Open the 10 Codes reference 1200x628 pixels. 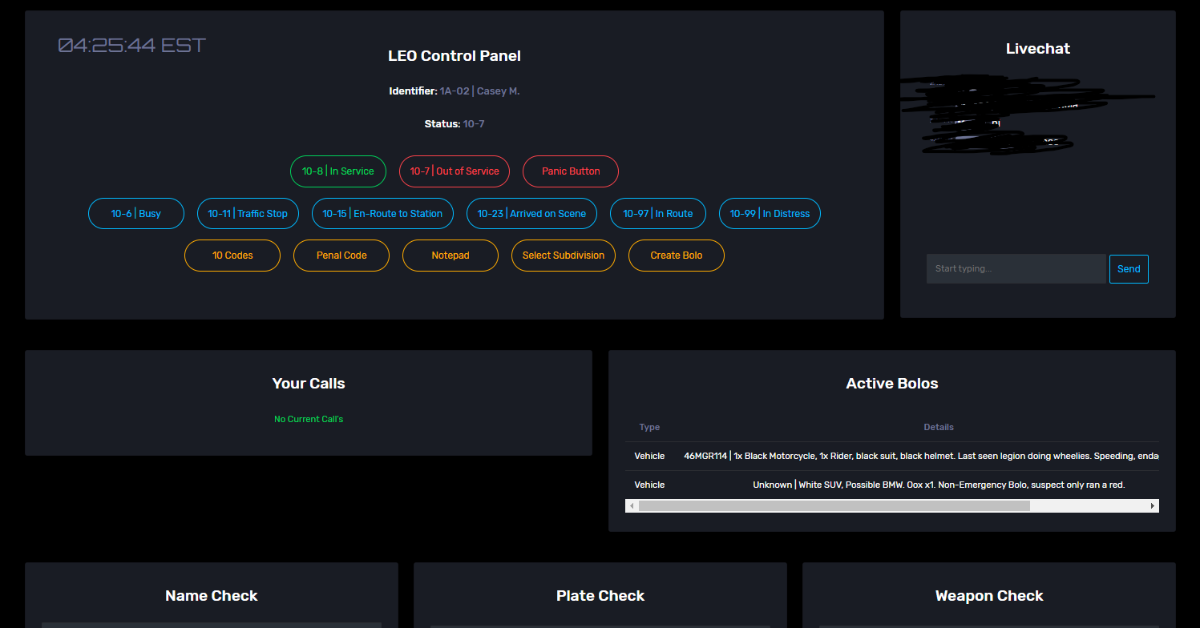coord(232,256)
